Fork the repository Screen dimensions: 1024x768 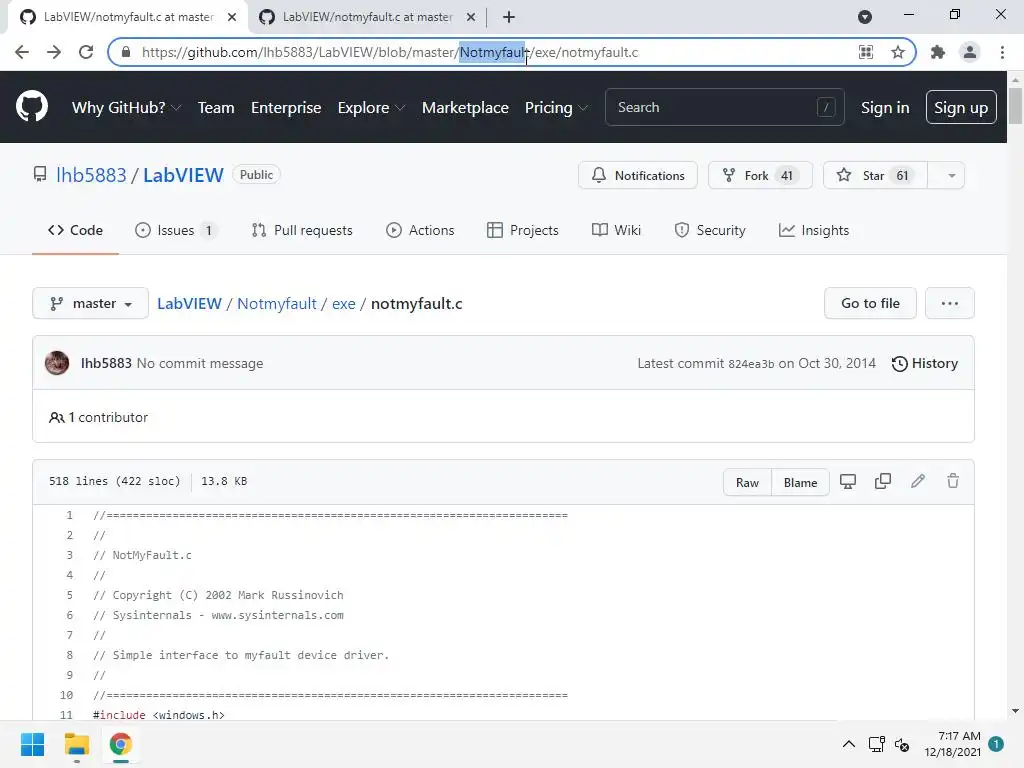coord(760,176)
